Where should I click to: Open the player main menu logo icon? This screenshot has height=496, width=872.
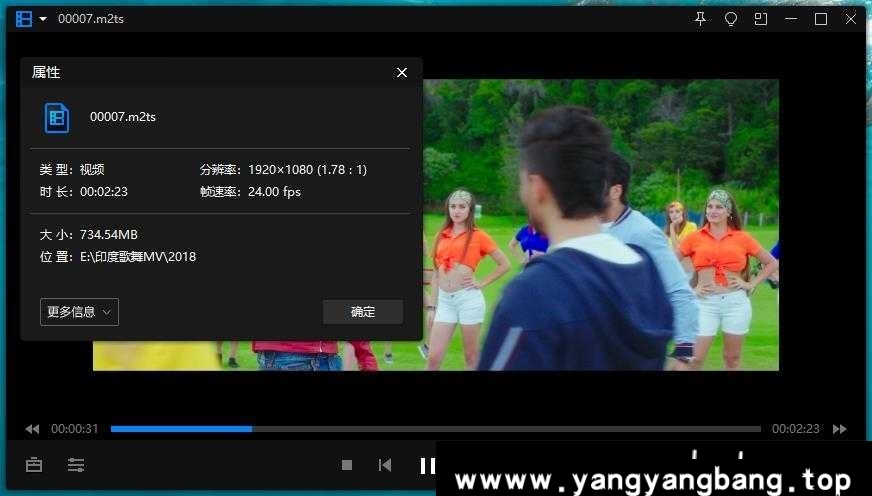pyautogui.click(x=24, y=19)
